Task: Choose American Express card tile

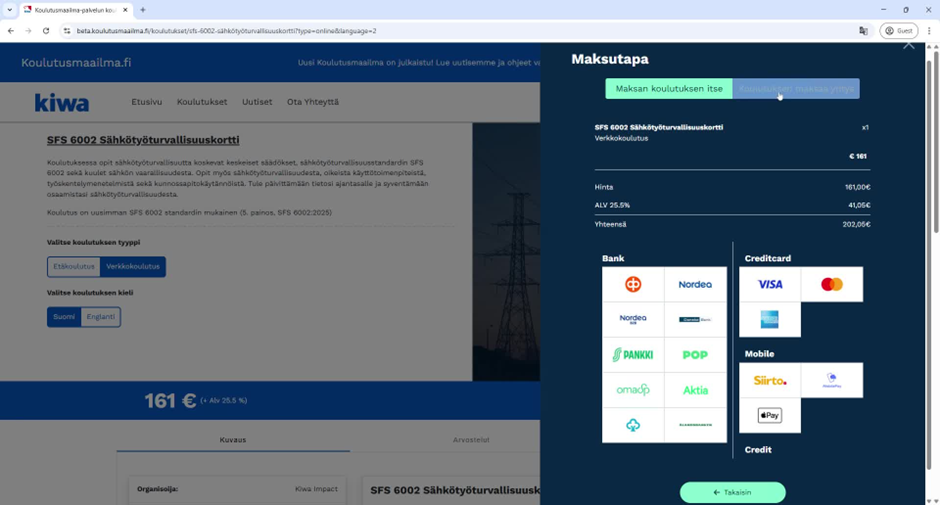Action: tap(770, 319)
